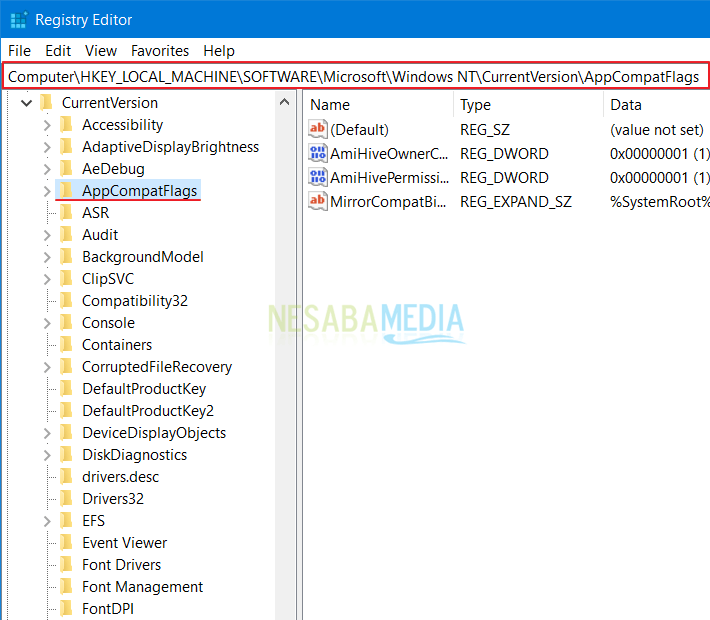Select the AmiHiveOwnerC... DWORD value icon
The width and height of the screenshot is (710, 620).
coord(318,153)
